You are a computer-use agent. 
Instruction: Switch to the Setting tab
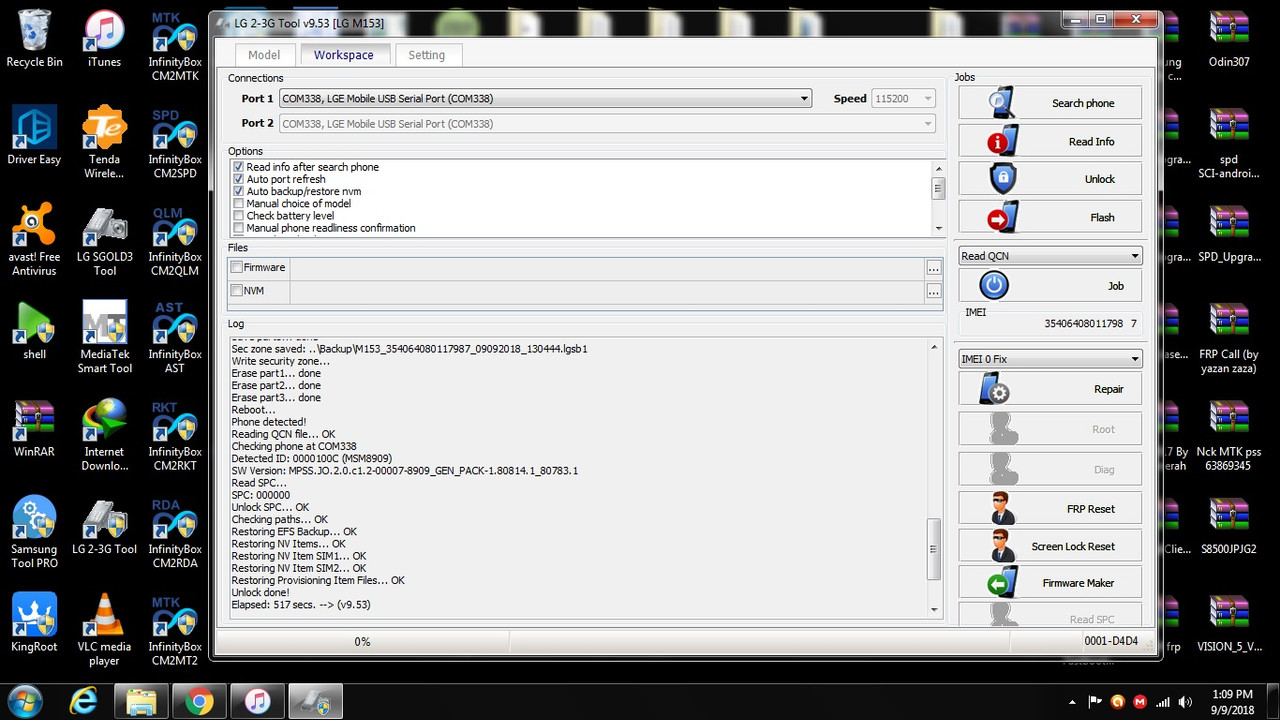[x=426, y=55]
